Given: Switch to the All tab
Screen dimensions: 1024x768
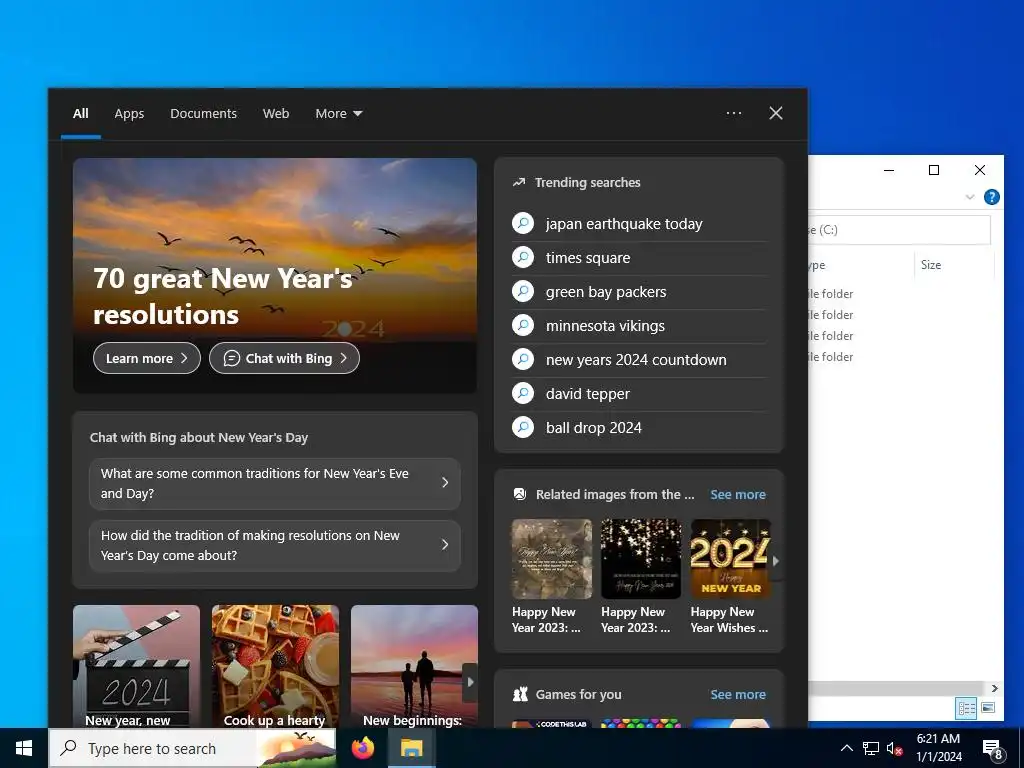Looking at the screenshot, I should [x=80, y=114].
